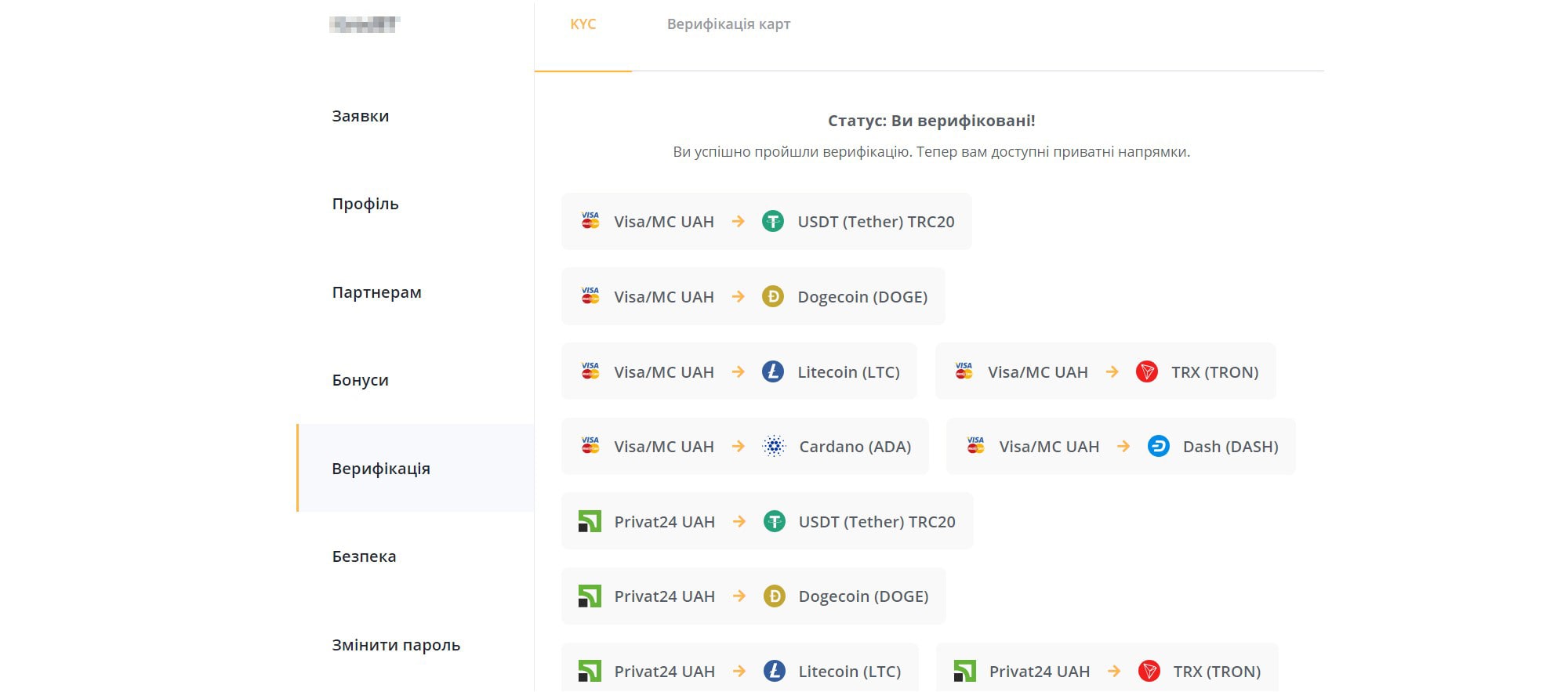
Task: Click 'Privat24 UAH' text in Dogecoin card
Action: (664, 596)
